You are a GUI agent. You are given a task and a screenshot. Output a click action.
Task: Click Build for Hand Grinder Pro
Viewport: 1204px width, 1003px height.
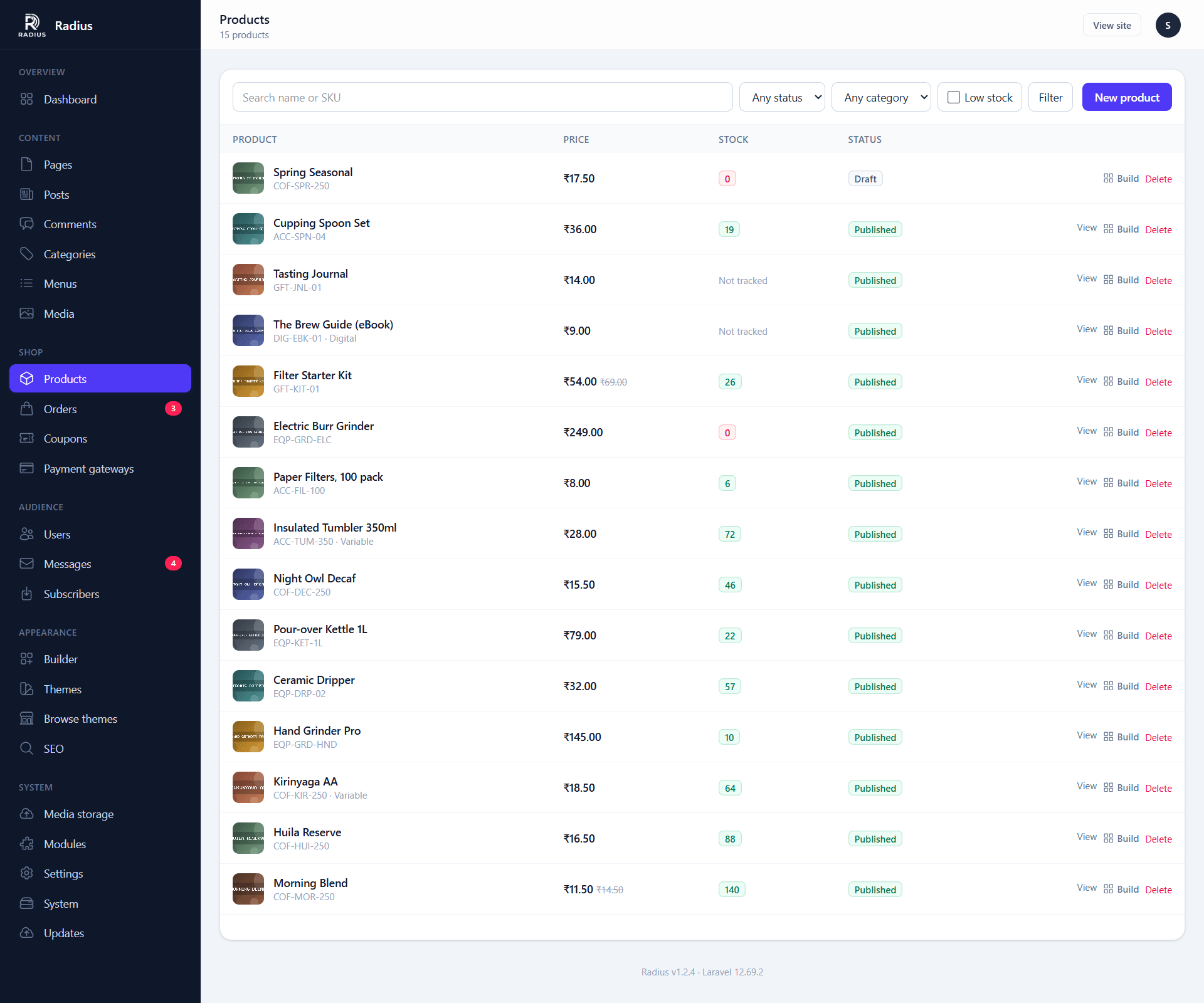pyautogui.click(x=1121, y=737)
